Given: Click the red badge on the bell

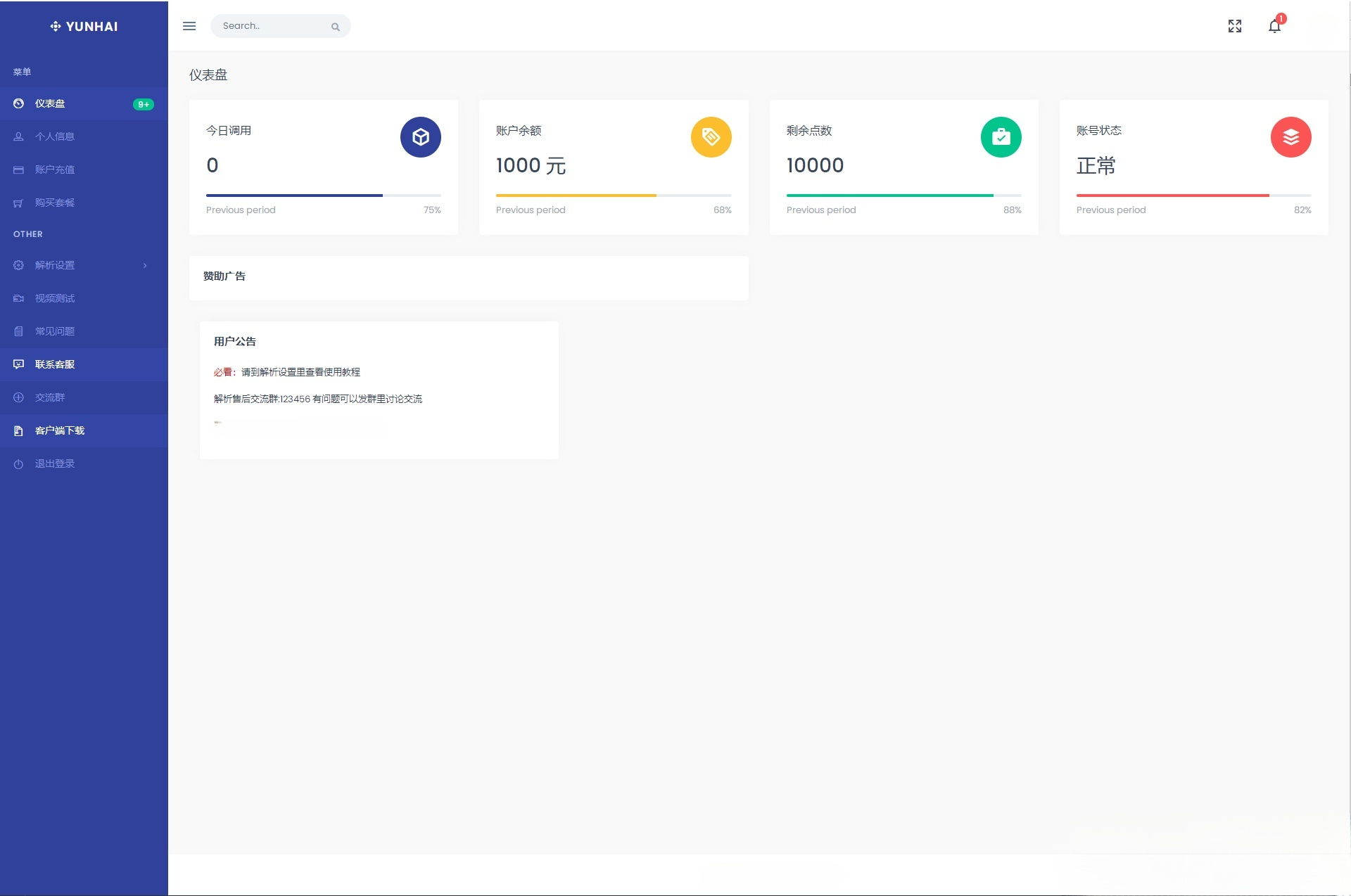Looking at the screenshot, I should pos(1281,18).
